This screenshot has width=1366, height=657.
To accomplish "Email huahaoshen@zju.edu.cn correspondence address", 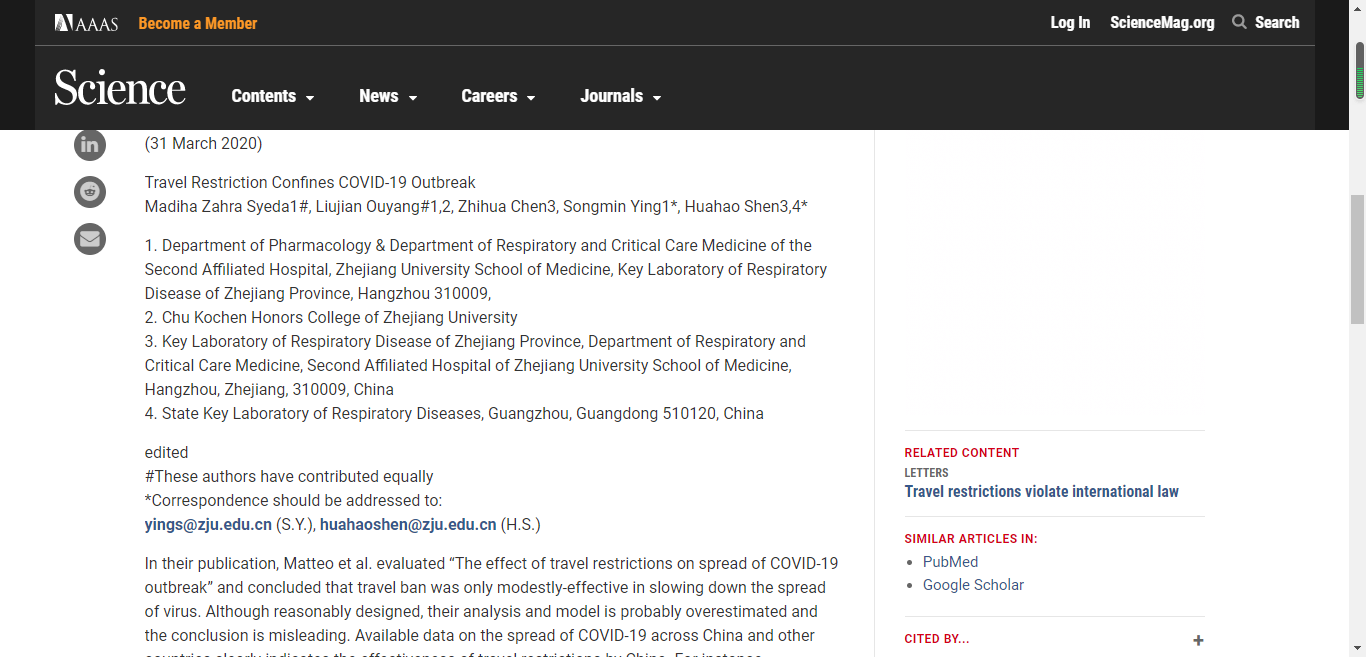I will (408, 524).
